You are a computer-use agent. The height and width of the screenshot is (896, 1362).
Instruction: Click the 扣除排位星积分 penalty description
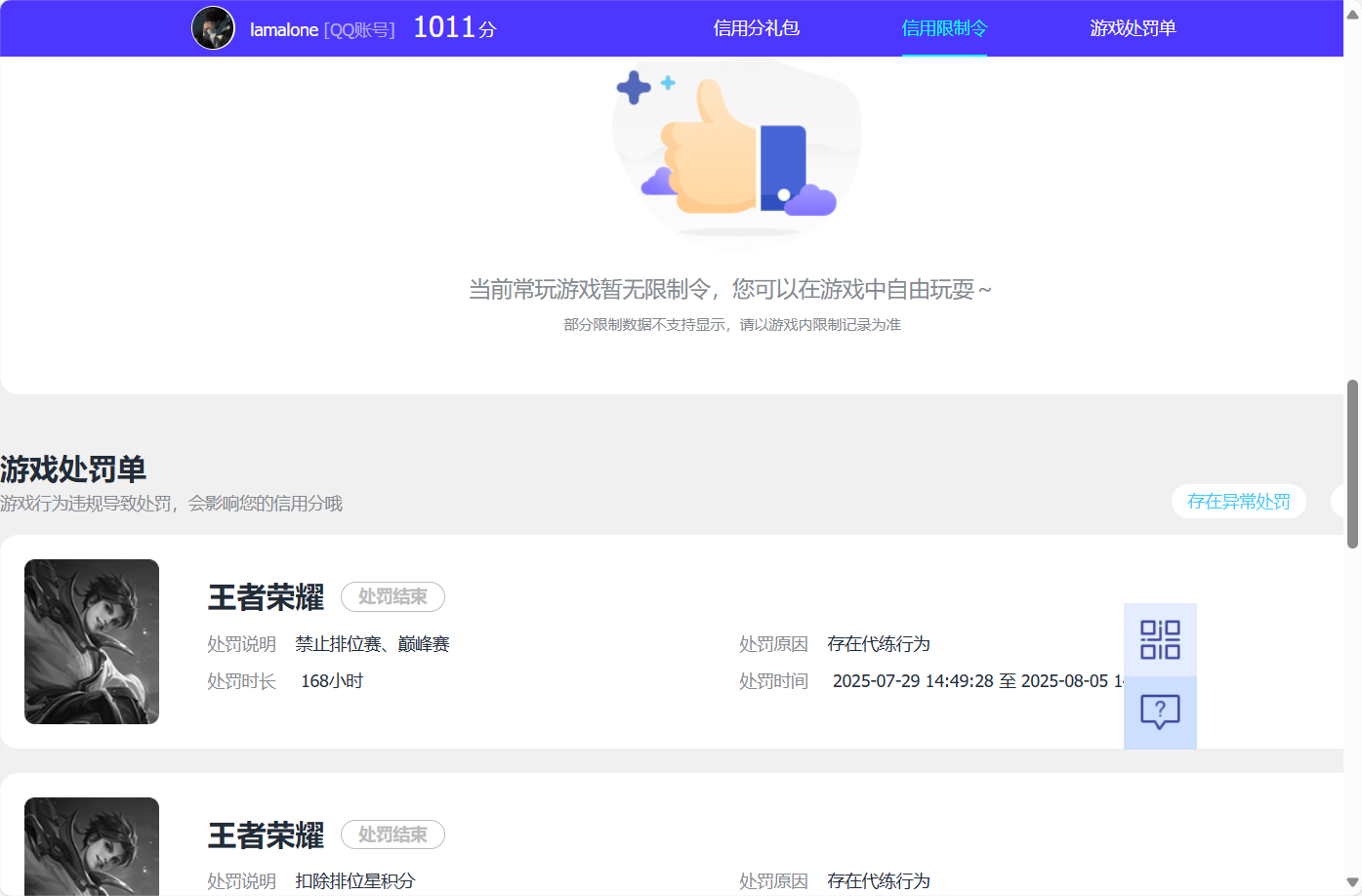pos(355,881)
